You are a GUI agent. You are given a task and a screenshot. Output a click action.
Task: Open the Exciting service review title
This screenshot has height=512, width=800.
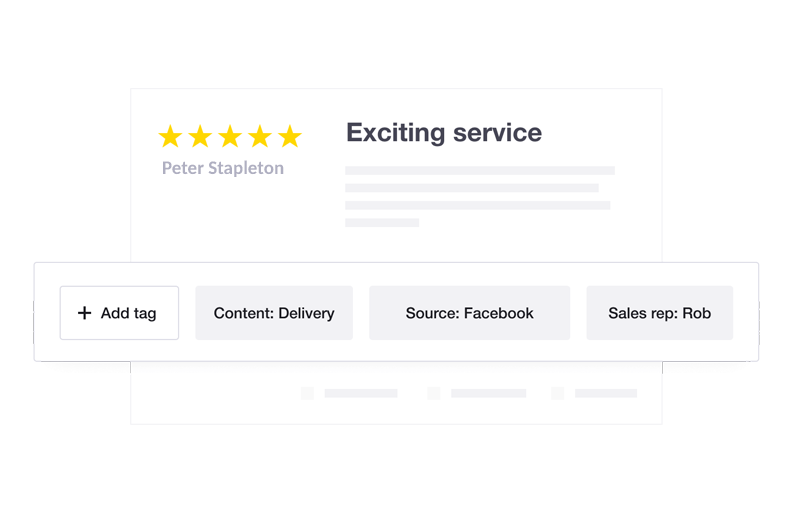point(444,133)
